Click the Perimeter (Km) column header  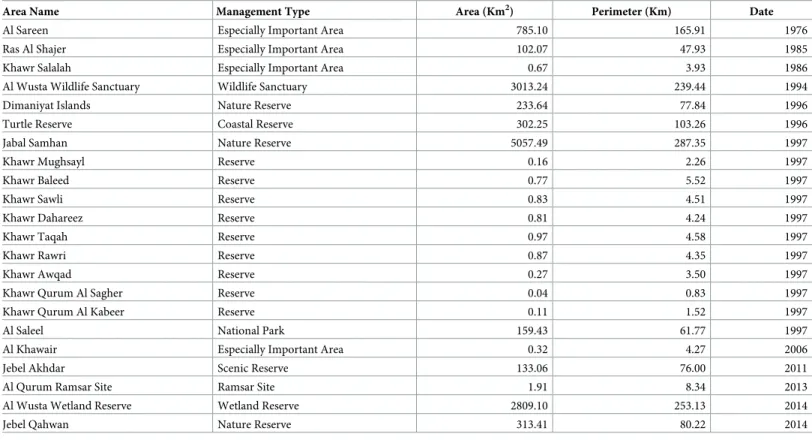pos(631,11)
